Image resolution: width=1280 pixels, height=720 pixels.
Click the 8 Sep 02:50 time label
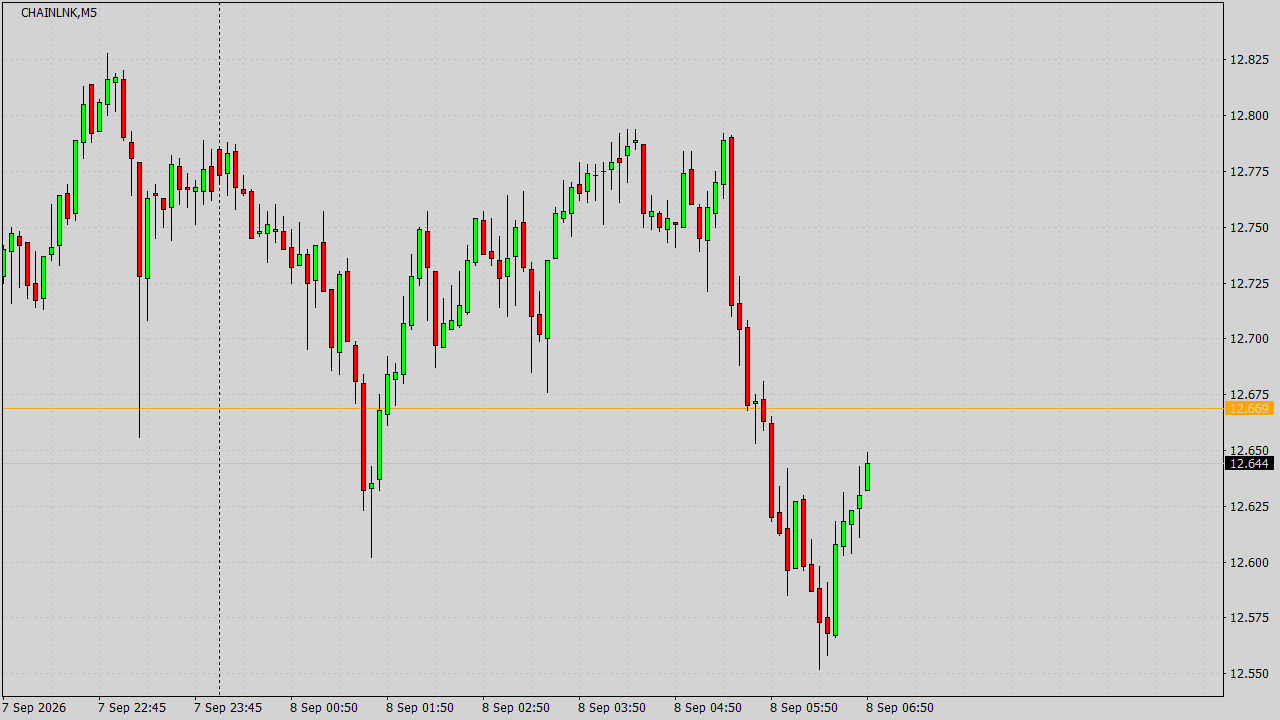516,708
